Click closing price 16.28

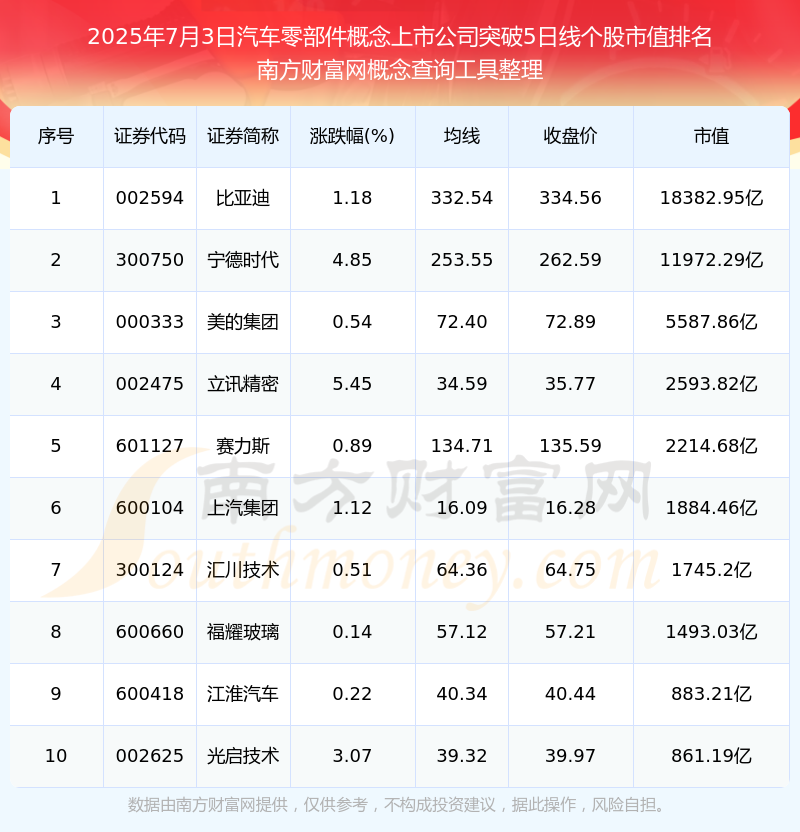[x=570, y=508]
